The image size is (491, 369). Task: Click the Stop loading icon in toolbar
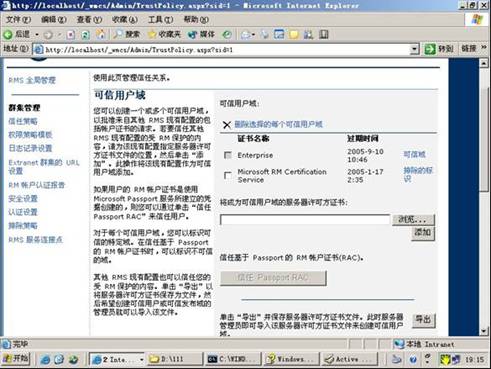70,35
